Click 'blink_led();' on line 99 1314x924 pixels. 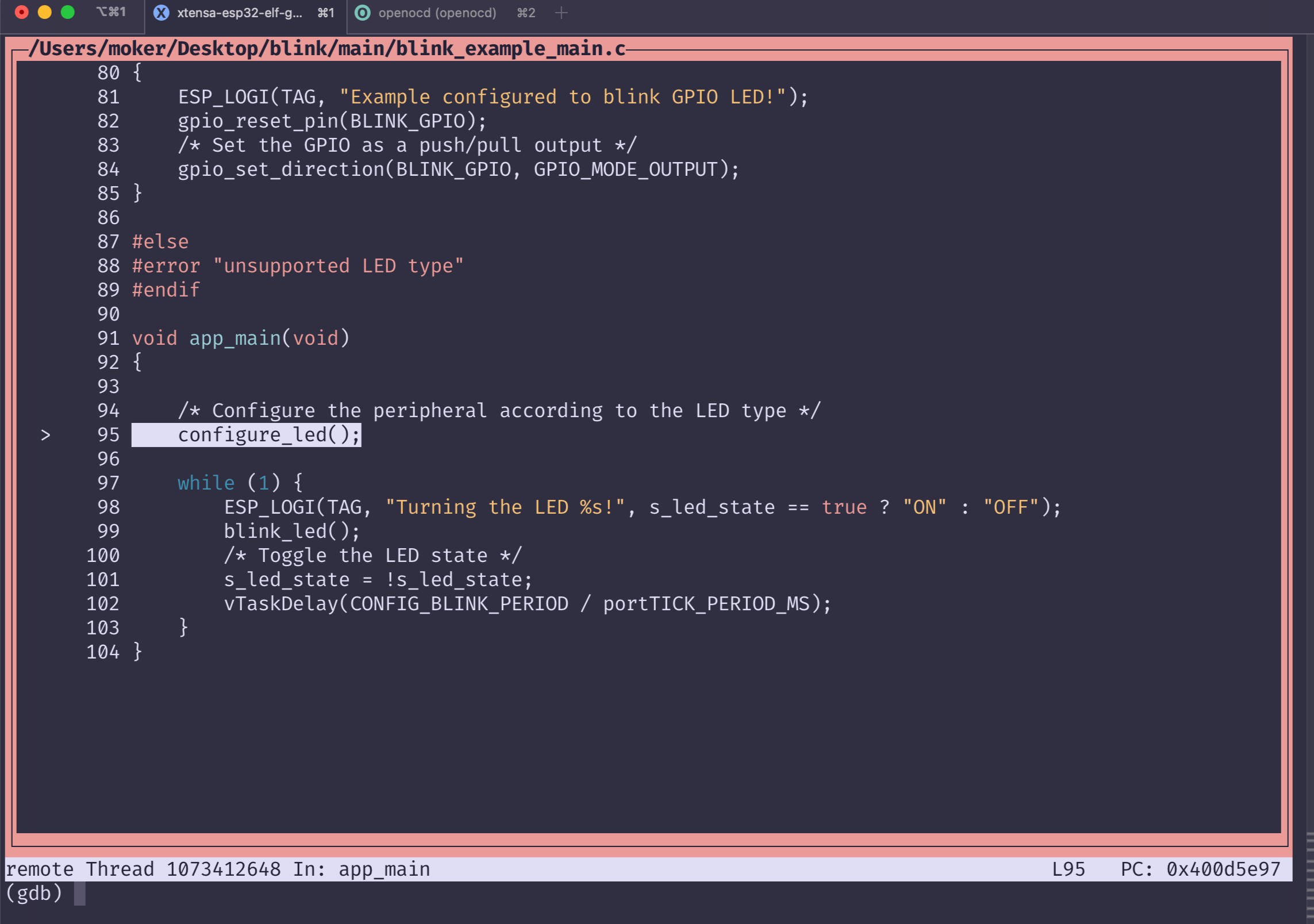pyautogui.click(x=293, y=532)
